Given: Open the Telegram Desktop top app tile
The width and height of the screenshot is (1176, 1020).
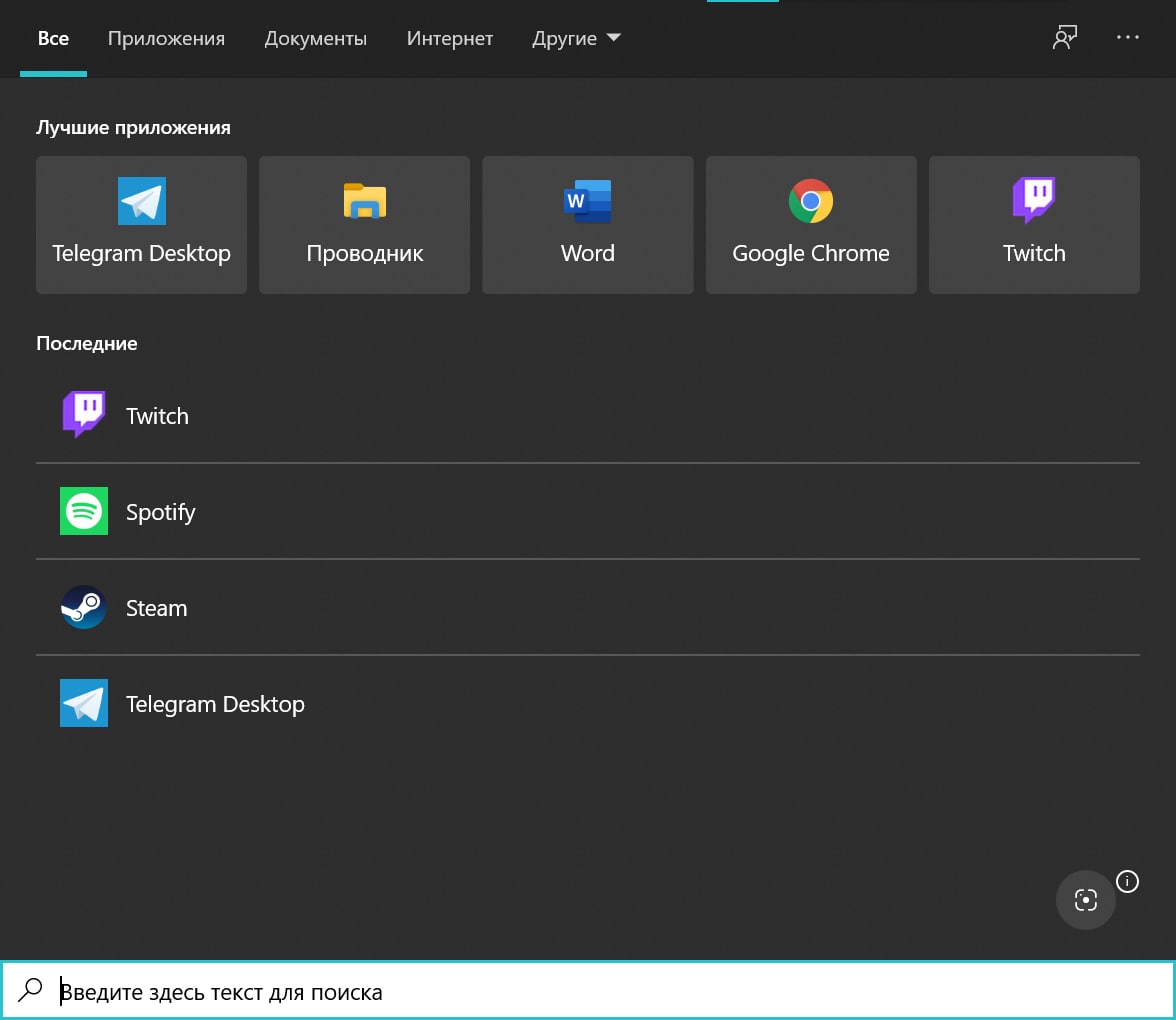Looking at the screenshot, I should tap(141, 225).
